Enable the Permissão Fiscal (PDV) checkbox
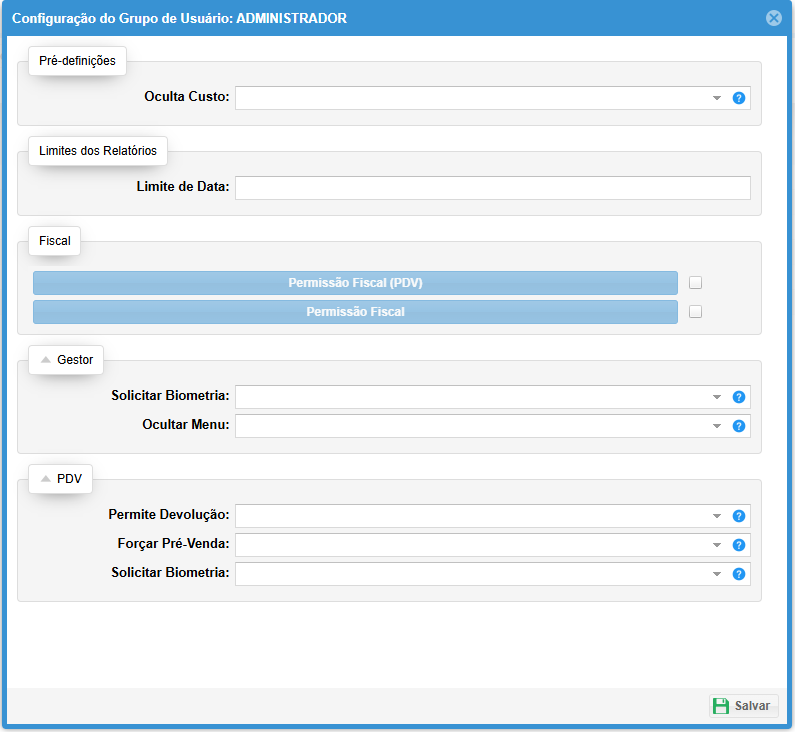Viewport: 795px width, 732px height. pos(696,283)
